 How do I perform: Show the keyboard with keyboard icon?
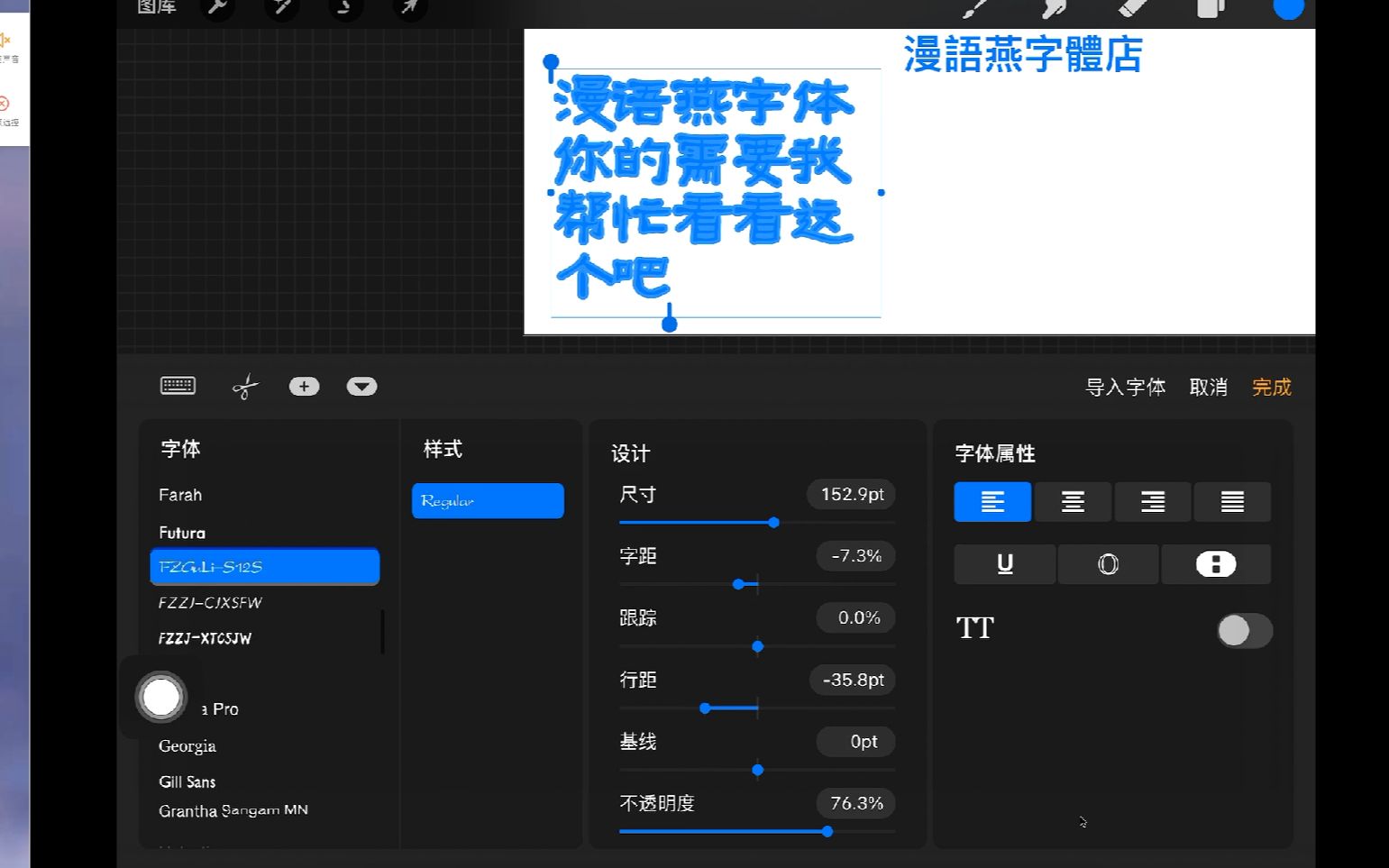[178, 386]
